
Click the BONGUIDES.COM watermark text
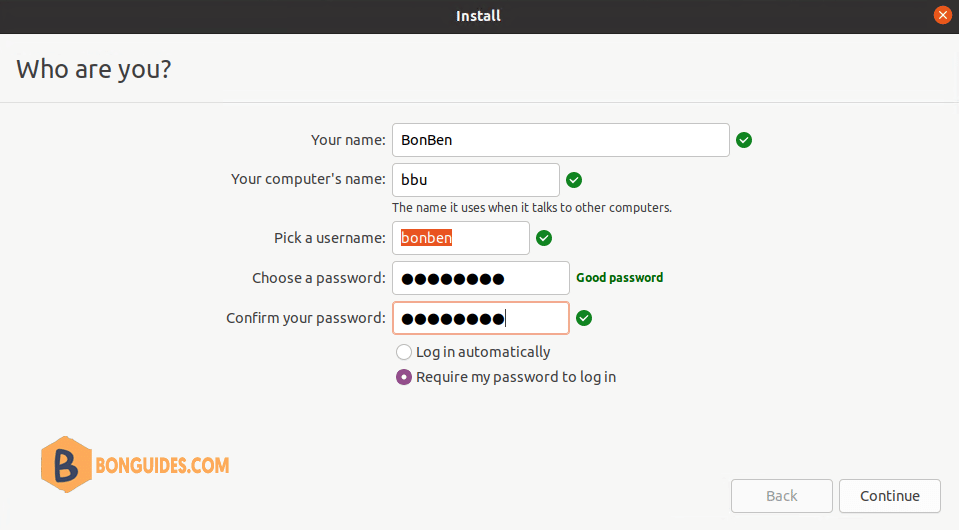point(162,466)
